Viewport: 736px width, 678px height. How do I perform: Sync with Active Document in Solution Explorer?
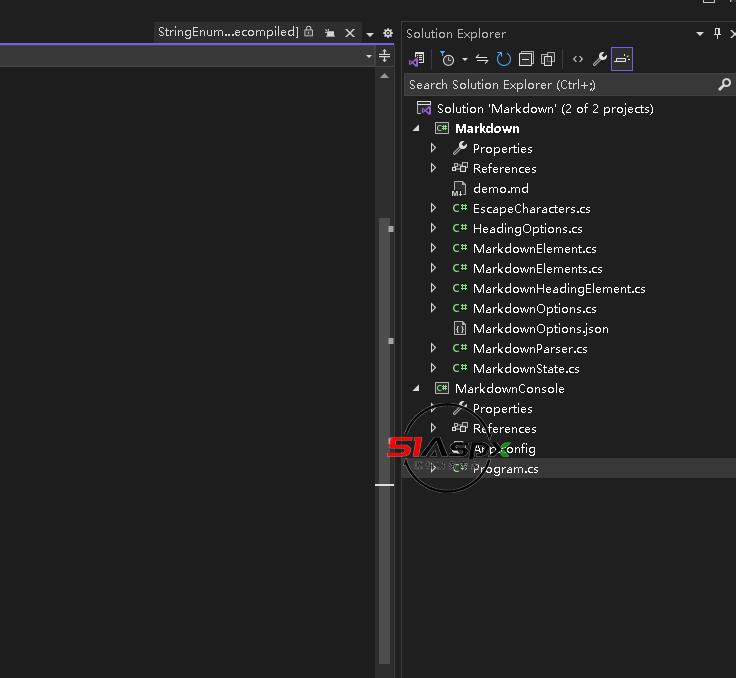482,59
